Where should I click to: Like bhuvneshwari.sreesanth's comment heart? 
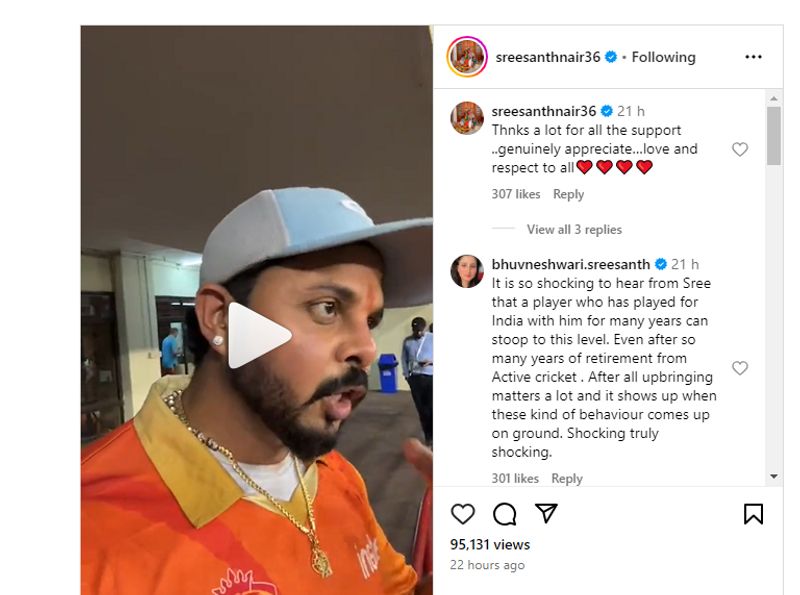[x=740, y=368]
